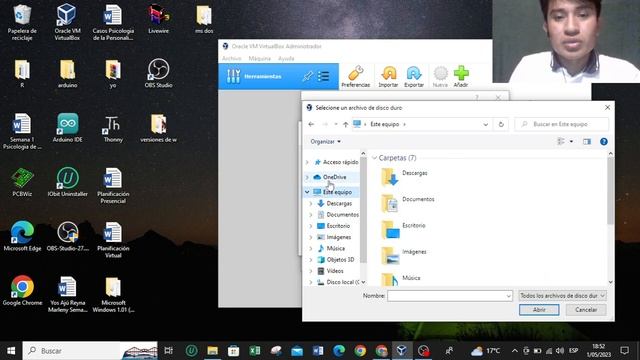This screenshot has width=640, height=360.
Task: Select Vídeos in the navigation tree
Action: tap(334, 271)
